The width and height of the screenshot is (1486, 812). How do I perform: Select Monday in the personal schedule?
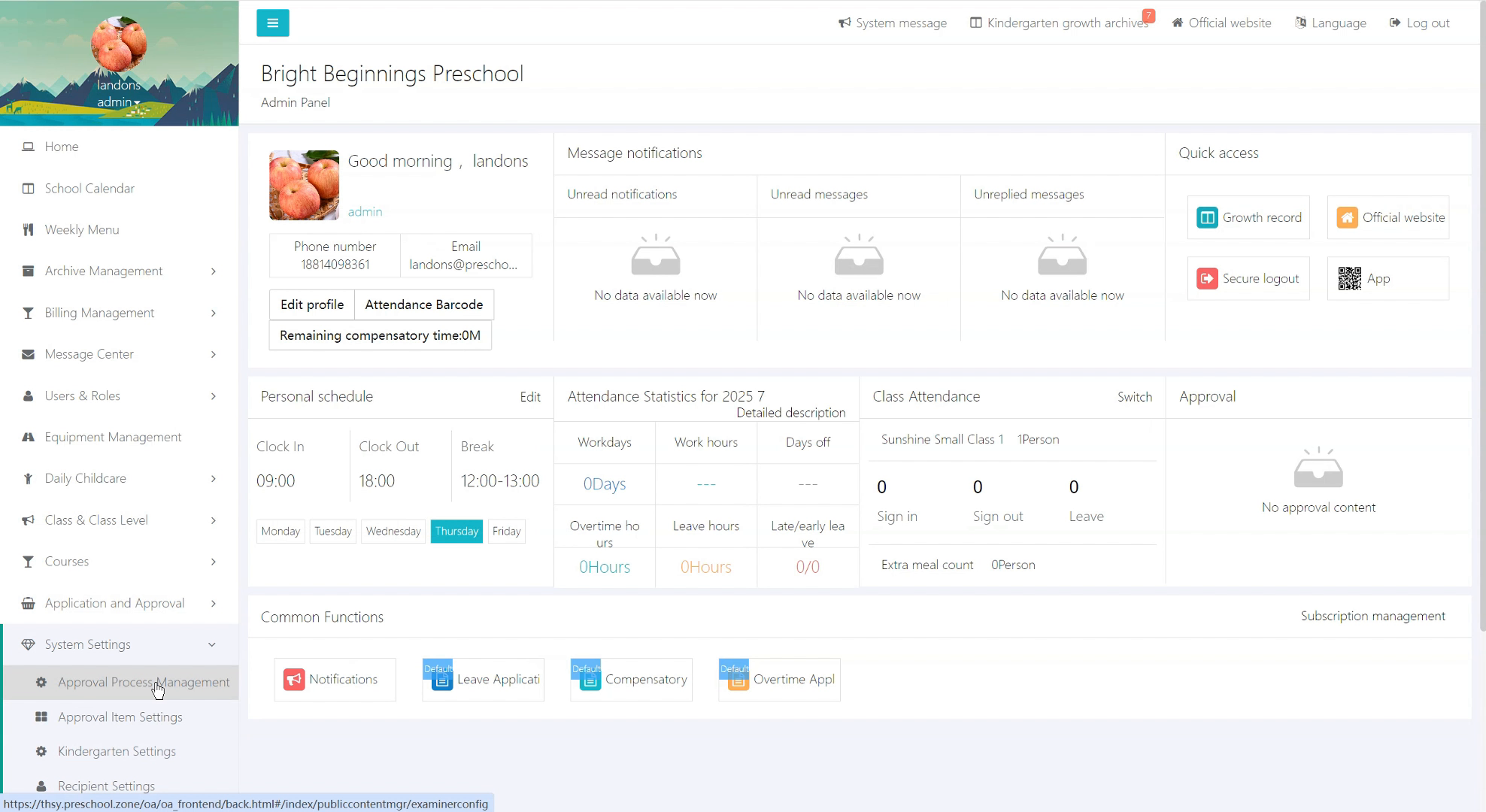click(x=281, y=532)
